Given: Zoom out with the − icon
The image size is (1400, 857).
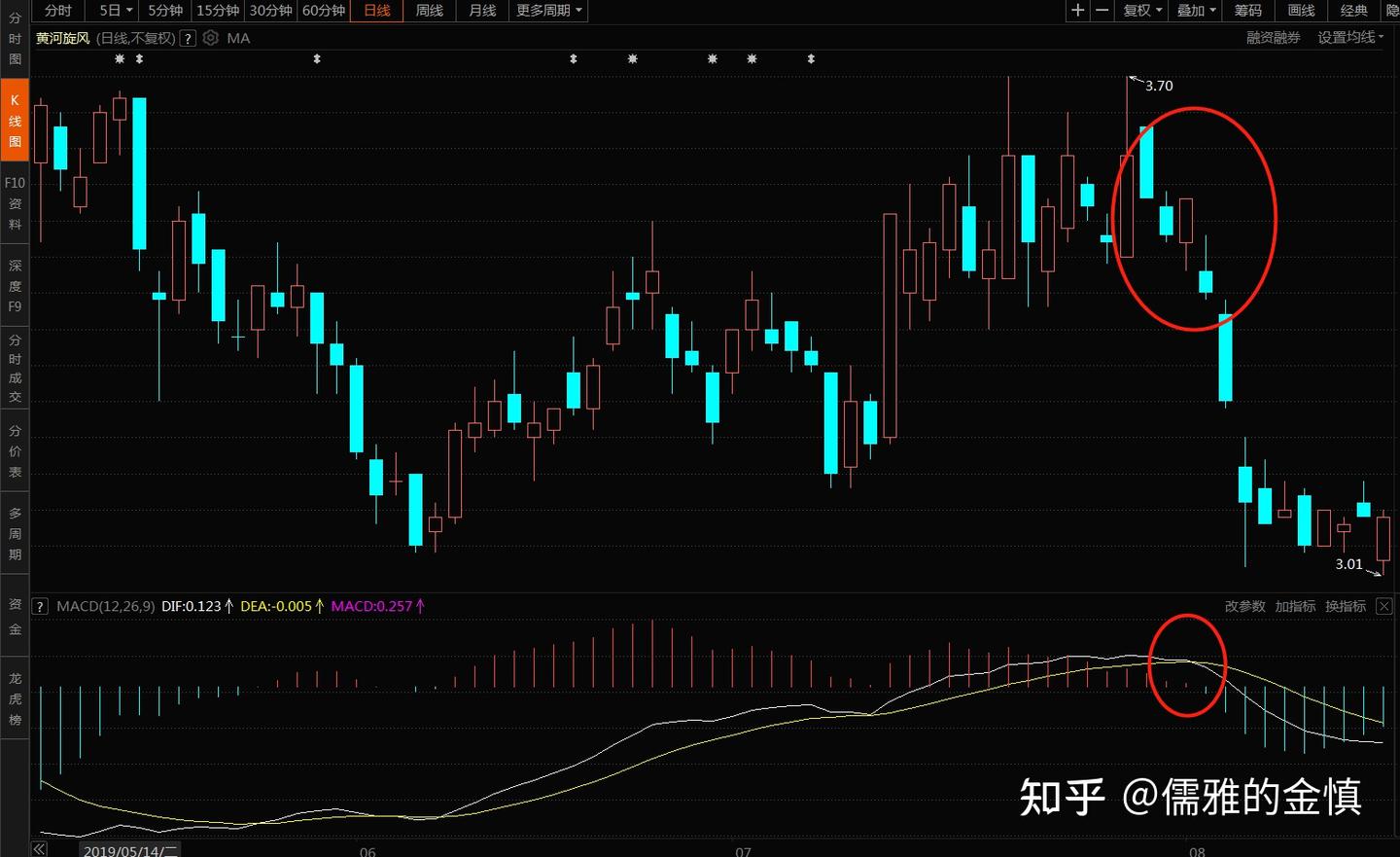Looking at the screenshot, I should point(1101,11).
